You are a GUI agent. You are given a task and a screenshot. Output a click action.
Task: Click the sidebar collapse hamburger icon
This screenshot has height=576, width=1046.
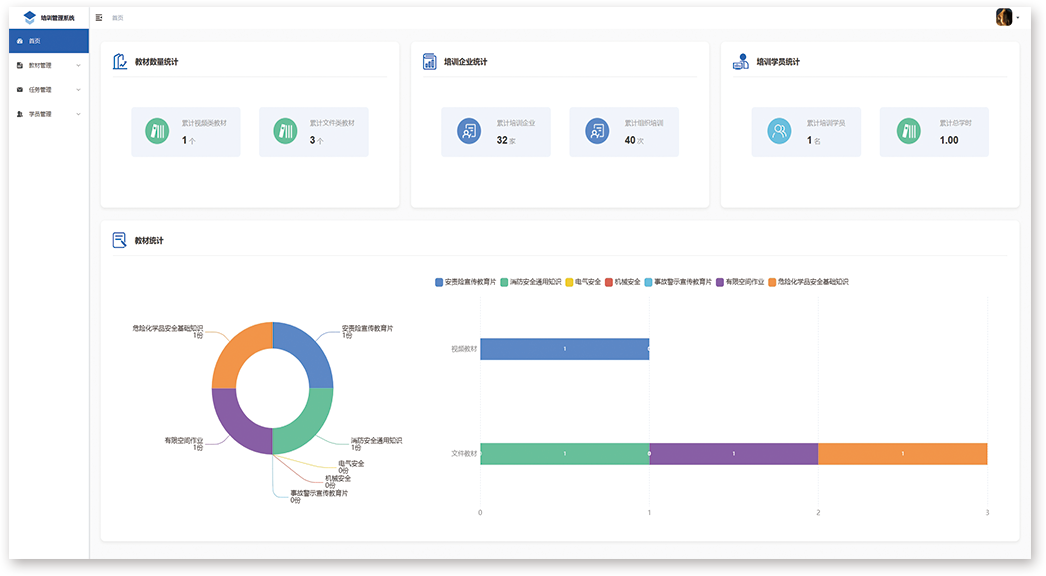pyautogui.click(x=99, y=18)
